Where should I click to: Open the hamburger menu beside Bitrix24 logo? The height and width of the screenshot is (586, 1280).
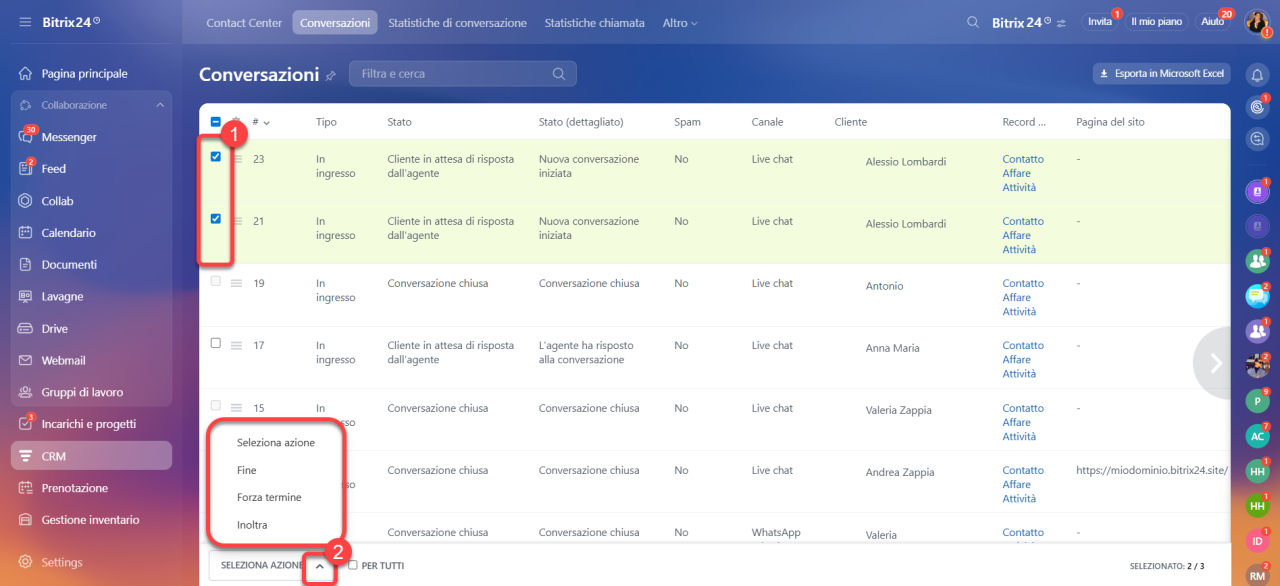[x=24, y=22]
